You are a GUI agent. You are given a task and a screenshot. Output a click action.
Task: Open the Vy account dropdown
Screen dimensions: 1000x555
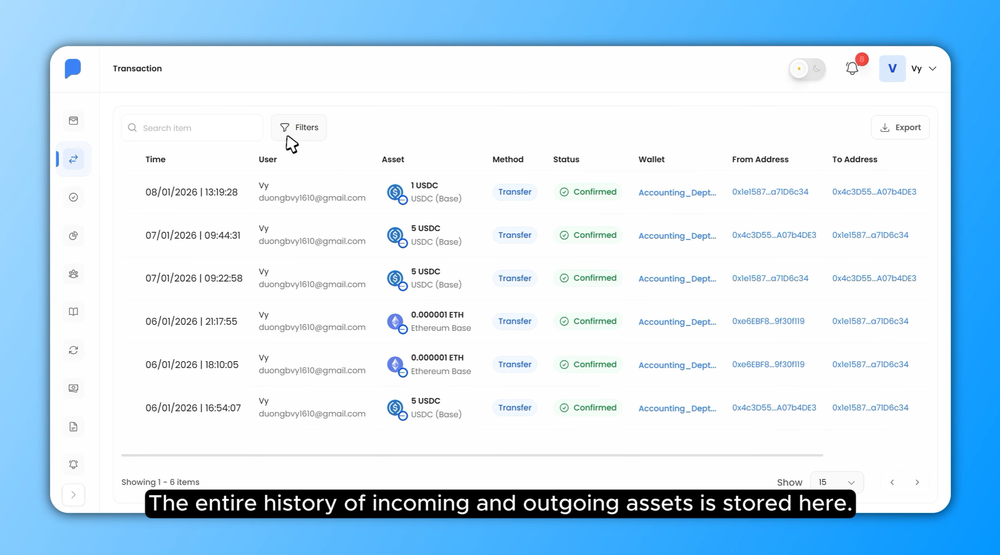pos(924,68)
